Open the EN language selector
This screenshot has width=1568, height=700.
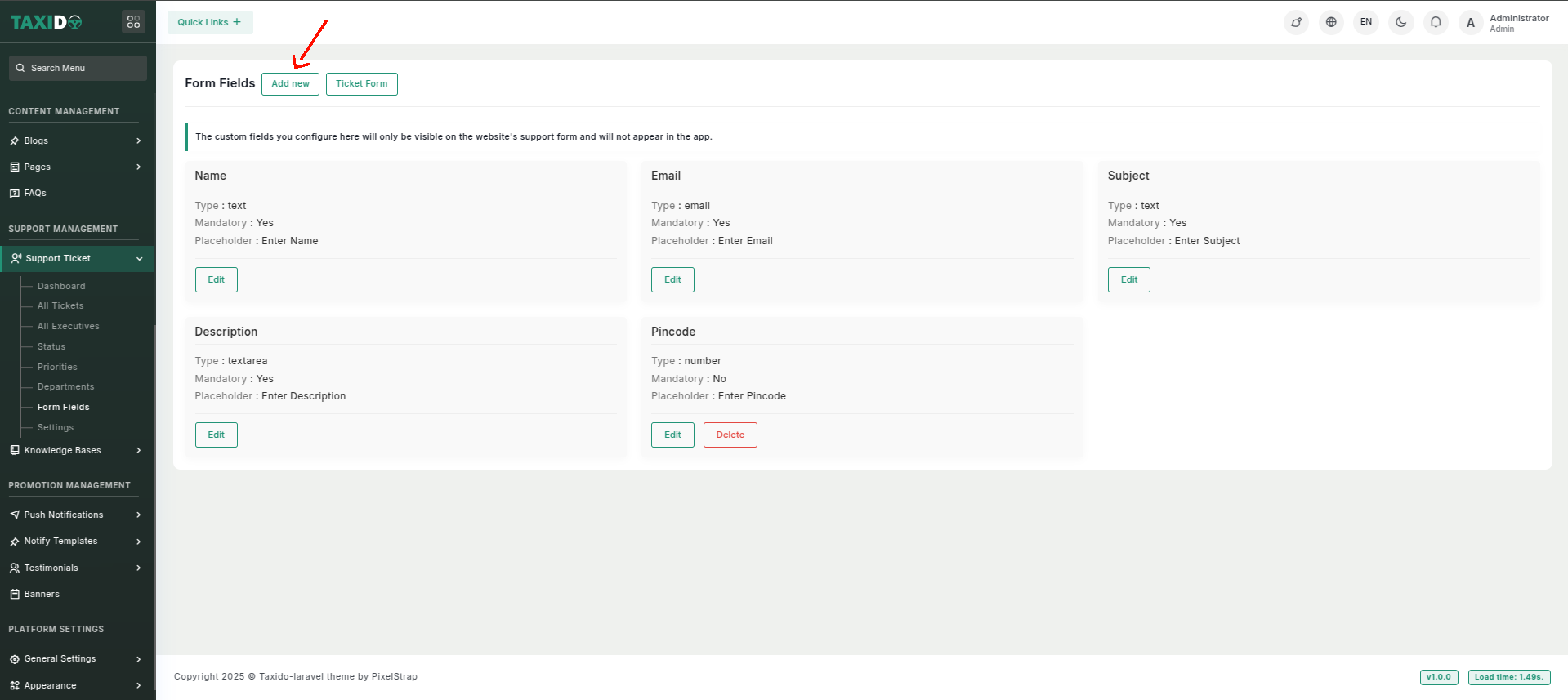[x=1365, y=22]
